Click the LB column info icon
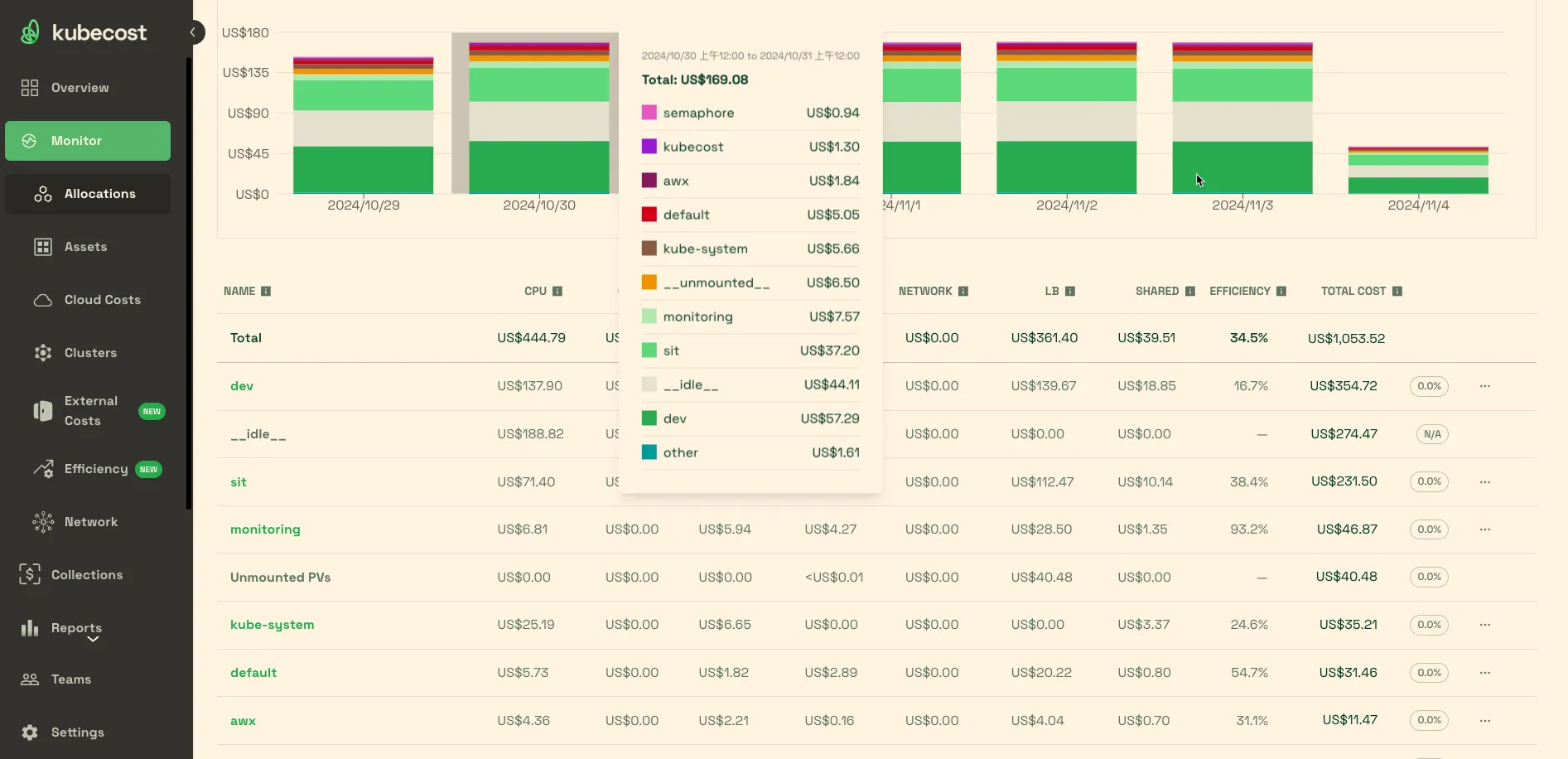1568x759 pixels. pos(1070,292)
